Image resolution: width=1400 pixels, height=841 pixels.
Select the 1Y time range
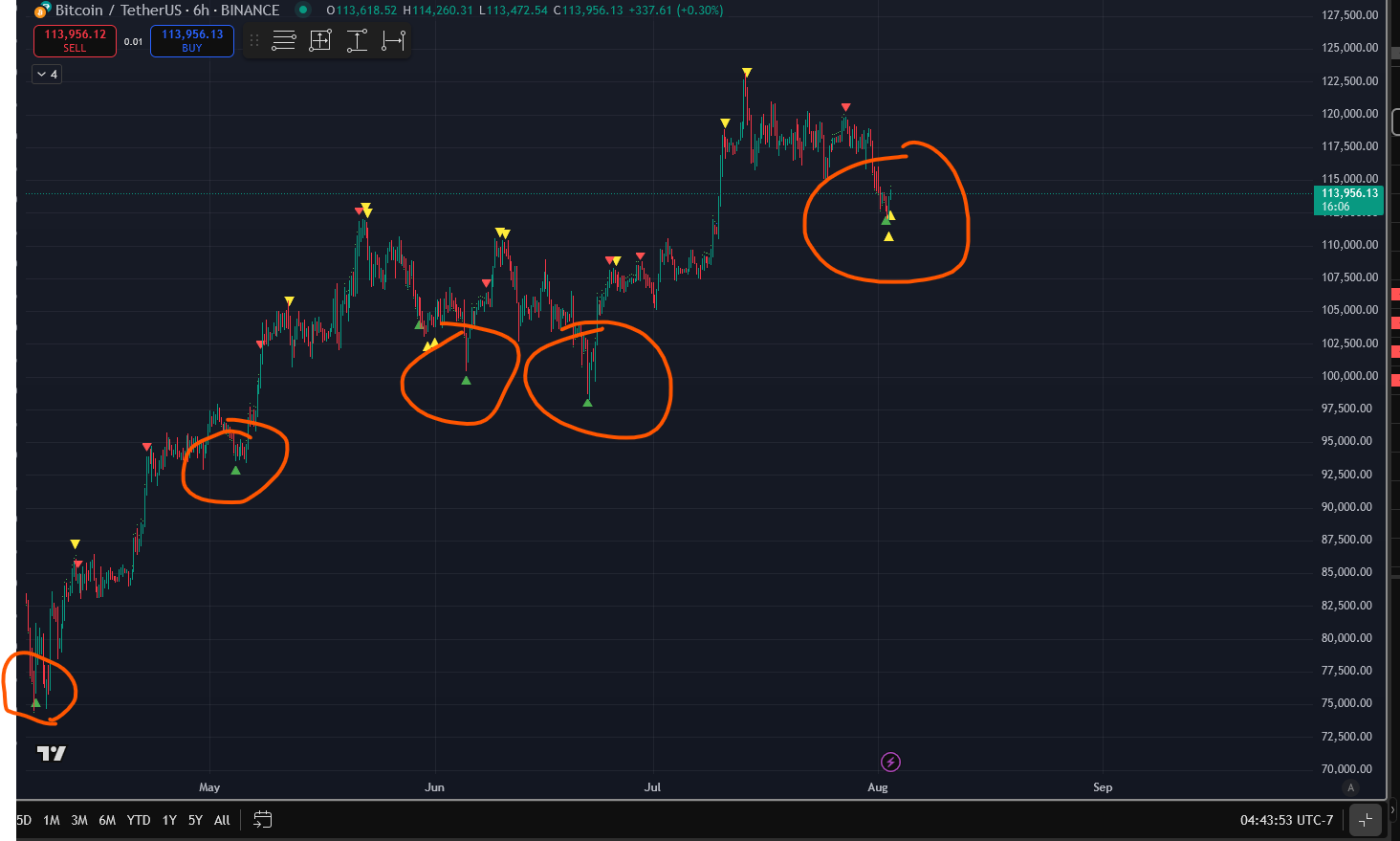[169, 820]
